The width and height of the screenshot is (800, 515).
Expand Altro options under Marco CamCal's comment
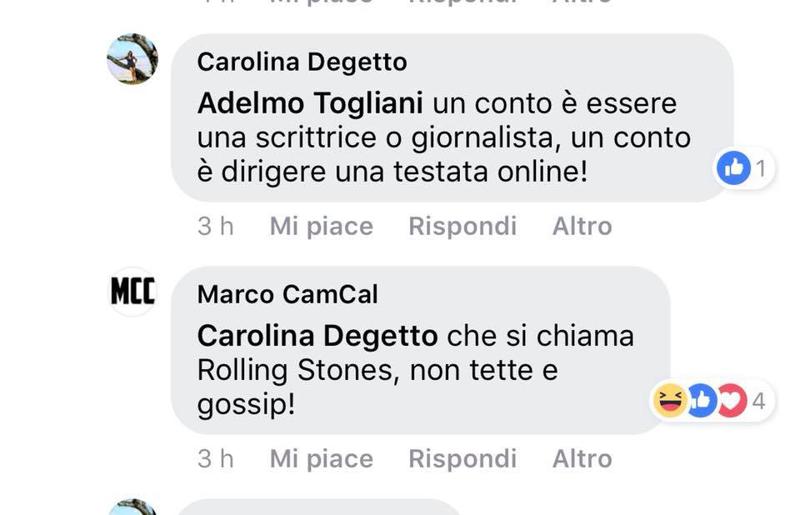(x=582, y=459)
